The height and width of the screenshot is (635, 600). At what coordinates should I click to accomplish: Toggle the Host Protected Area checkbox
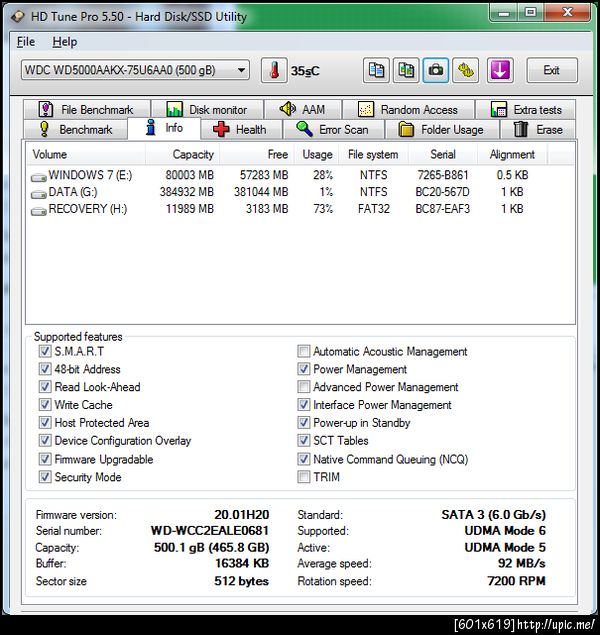point(45,423)
